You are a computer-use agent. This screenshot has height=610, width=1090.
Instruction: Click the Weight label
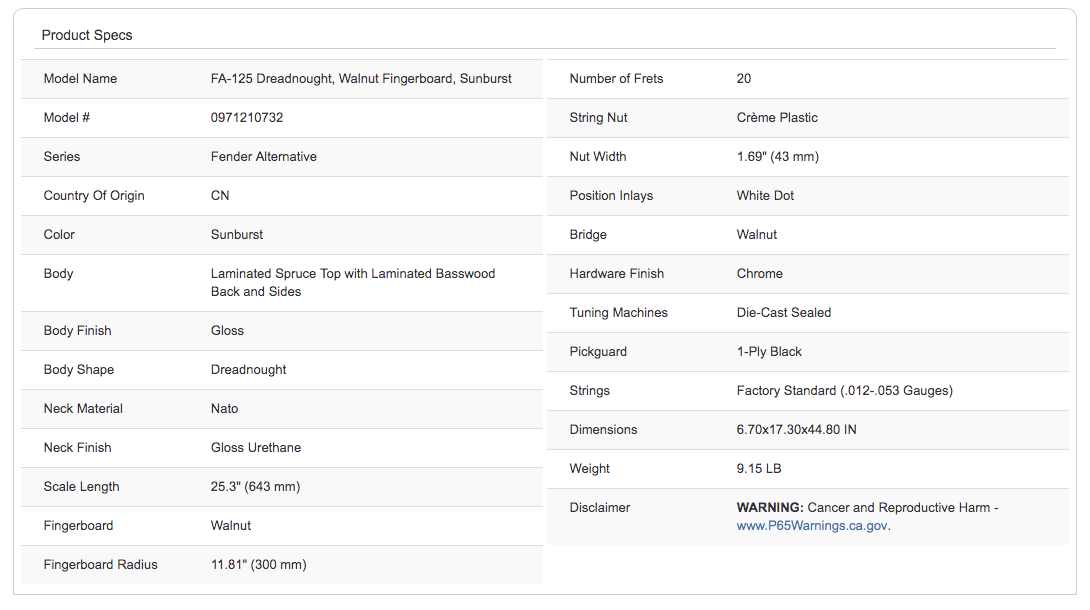[589, 468]
